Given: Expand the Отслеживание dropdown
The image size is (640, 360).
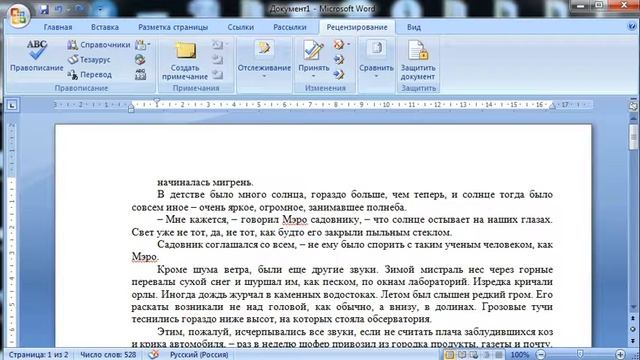Looking at the screenshot, I should 264,60.
